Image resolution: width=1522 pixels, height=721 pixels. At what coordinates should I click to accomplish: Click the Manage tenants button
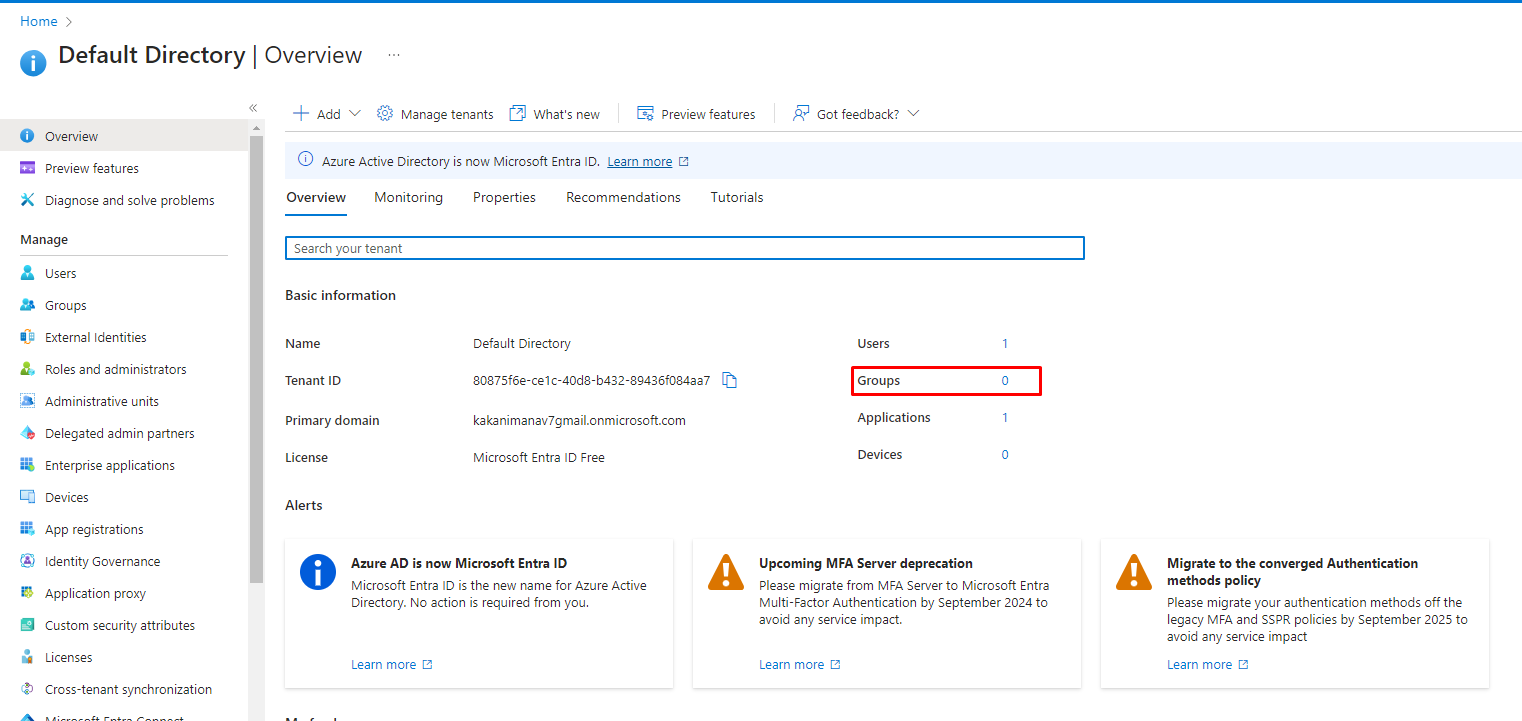(435, 114)
